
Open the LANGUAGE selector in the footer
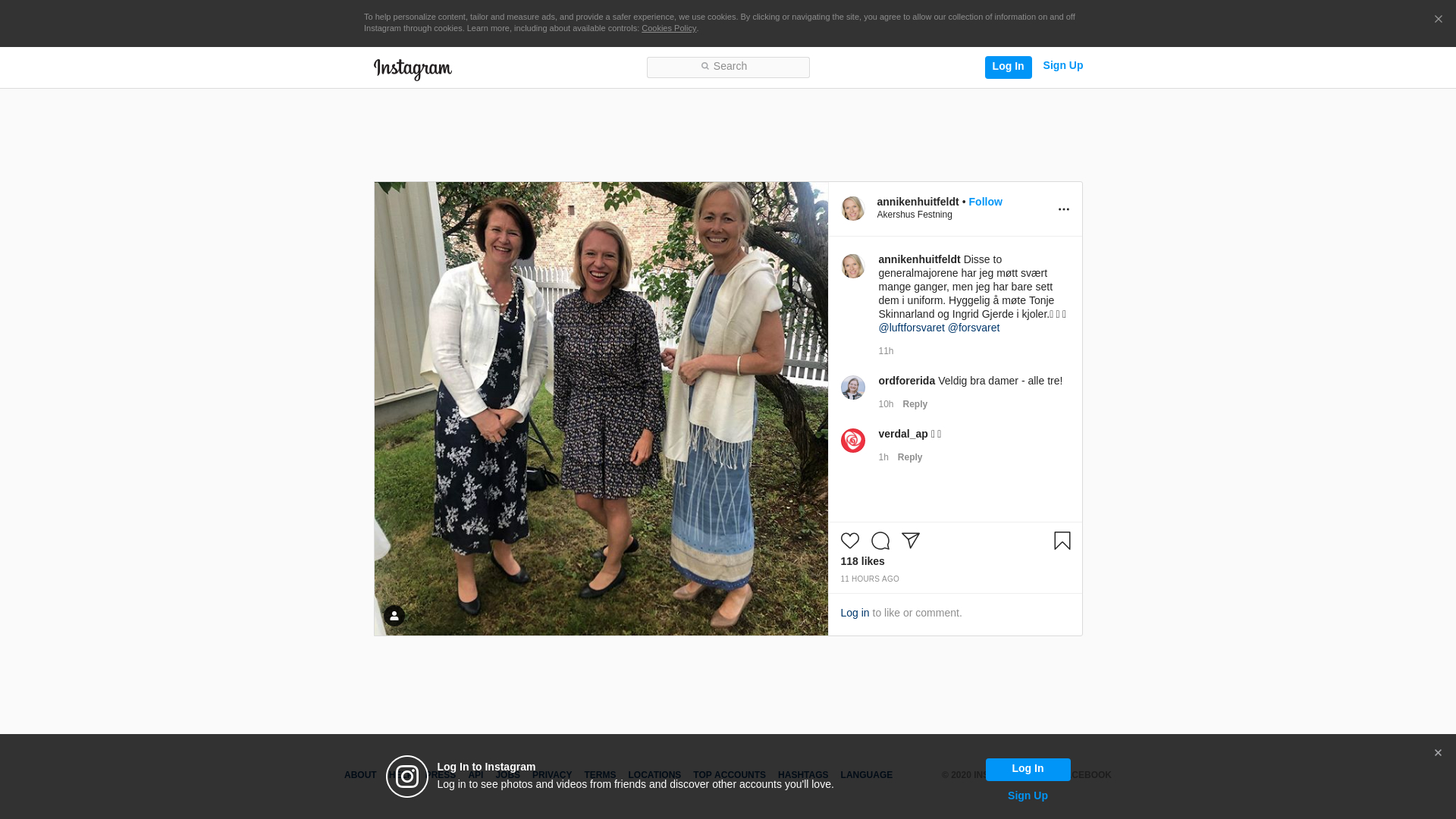pos(866,775)
